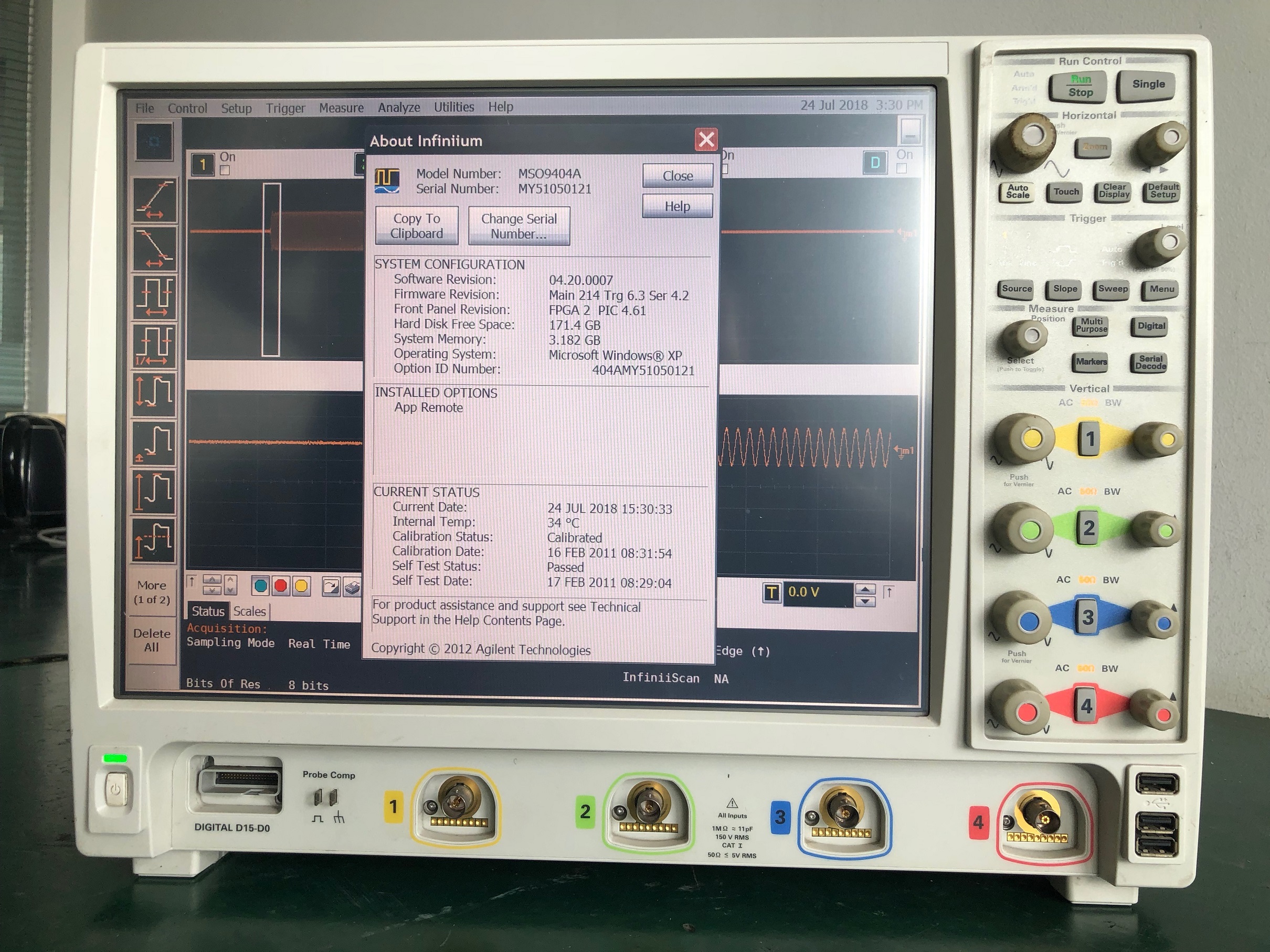Screen dimensions: 1270x952
Task: Toggle the digital channel D On checkbox
Action: [902, 168]
